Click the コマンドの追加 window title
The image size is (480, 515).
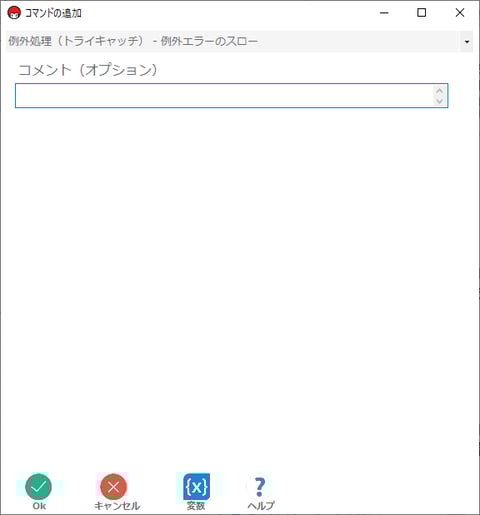53,13
